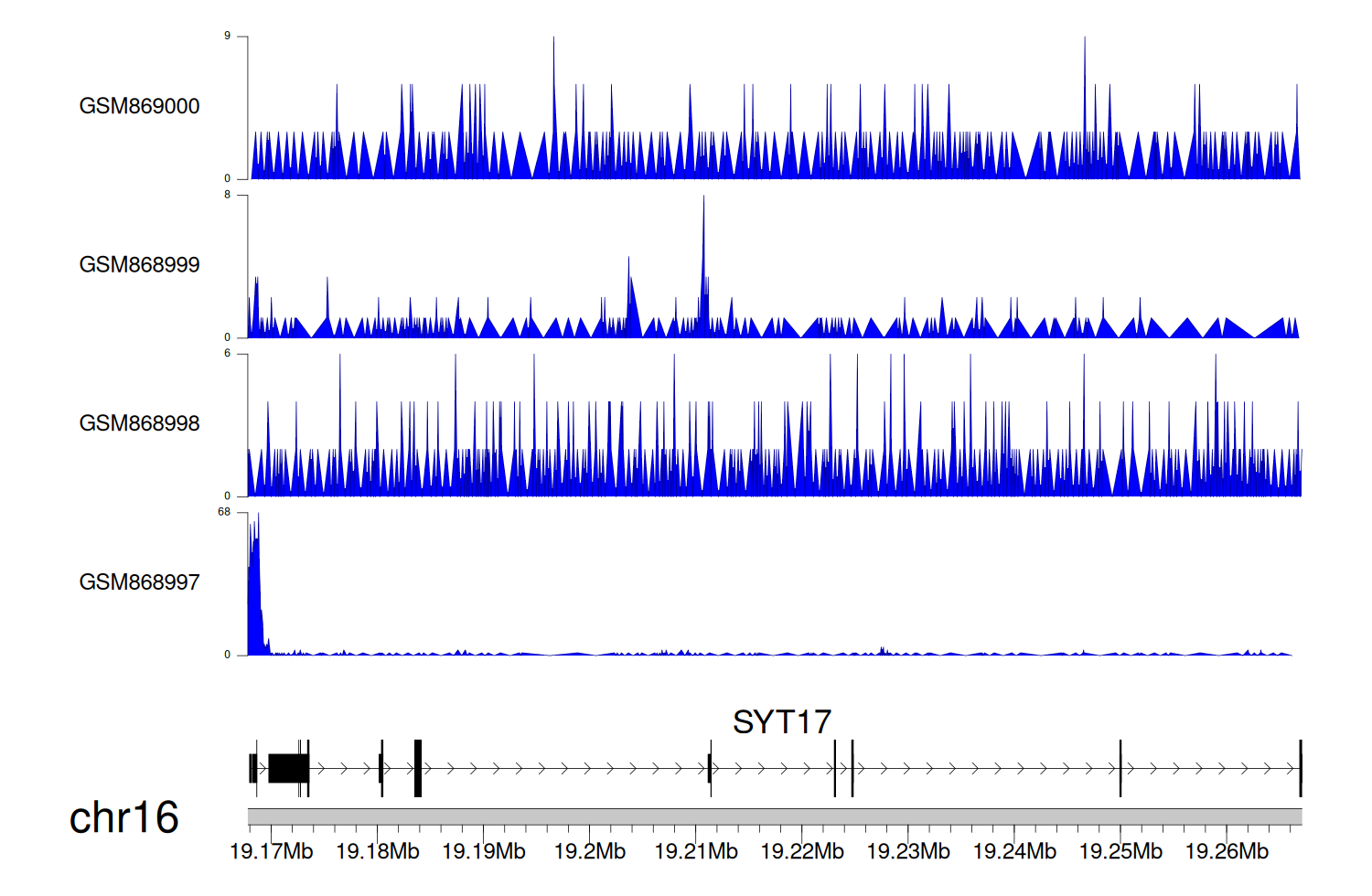Click the 19.22Mb axis tick label
The height and width of the screenshot is (896, 1372).
(802, 851)
